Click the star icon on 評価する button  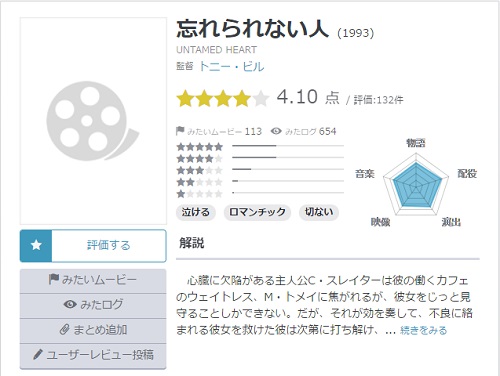click(36, 245)
